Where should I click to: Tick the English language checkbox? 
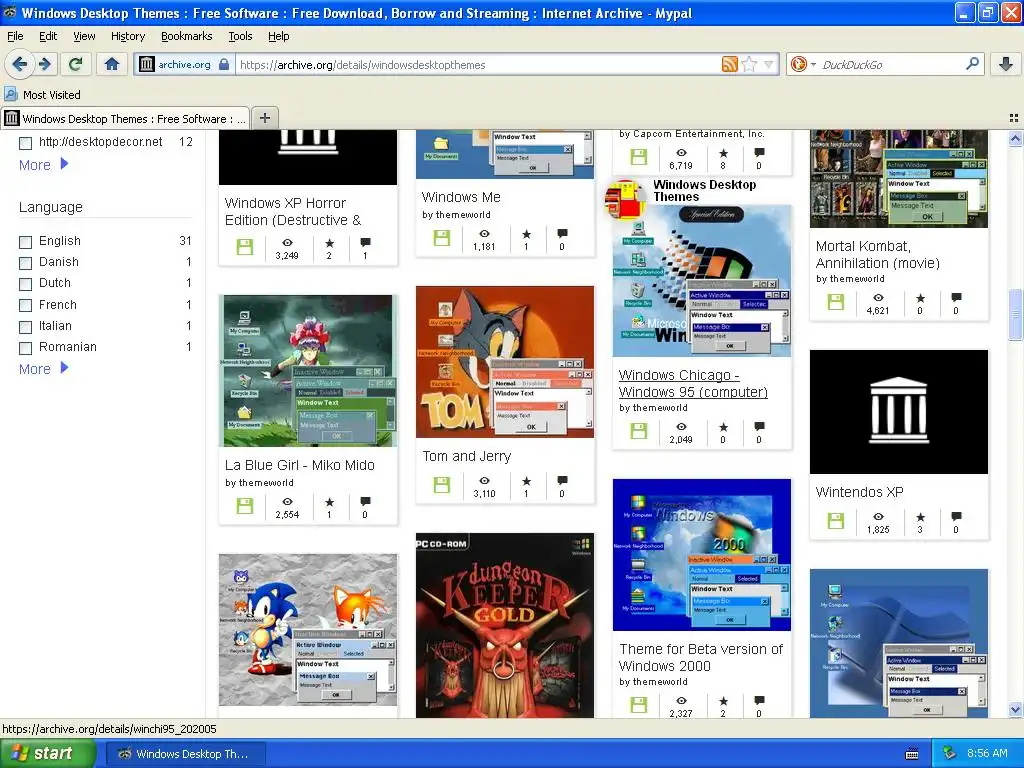(x=25, y=242)
